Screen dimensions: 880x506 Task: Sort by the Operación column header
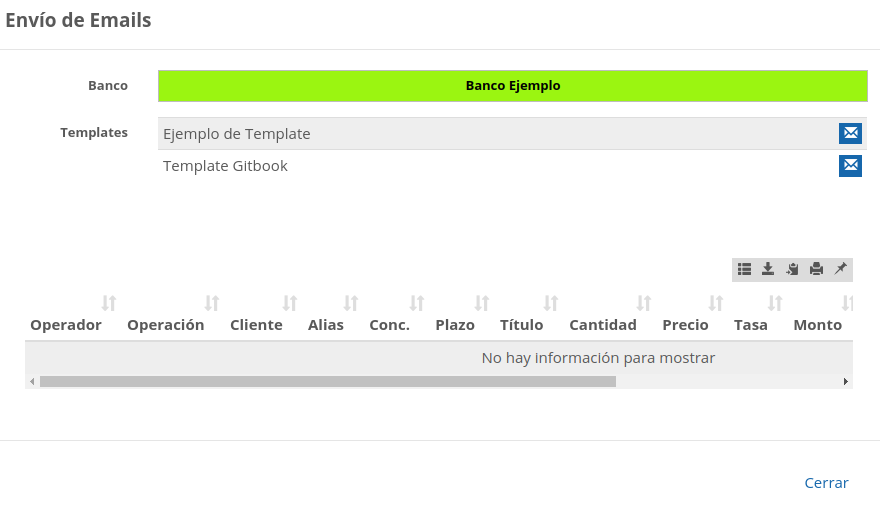point(165,325)
